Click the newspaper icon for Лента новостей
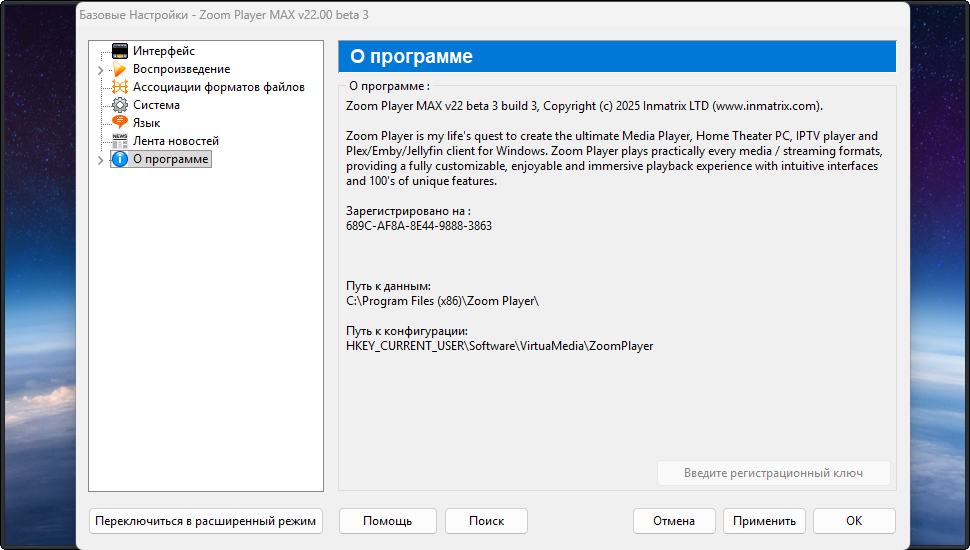Screen dimensions: 970x550 [120, 141]
